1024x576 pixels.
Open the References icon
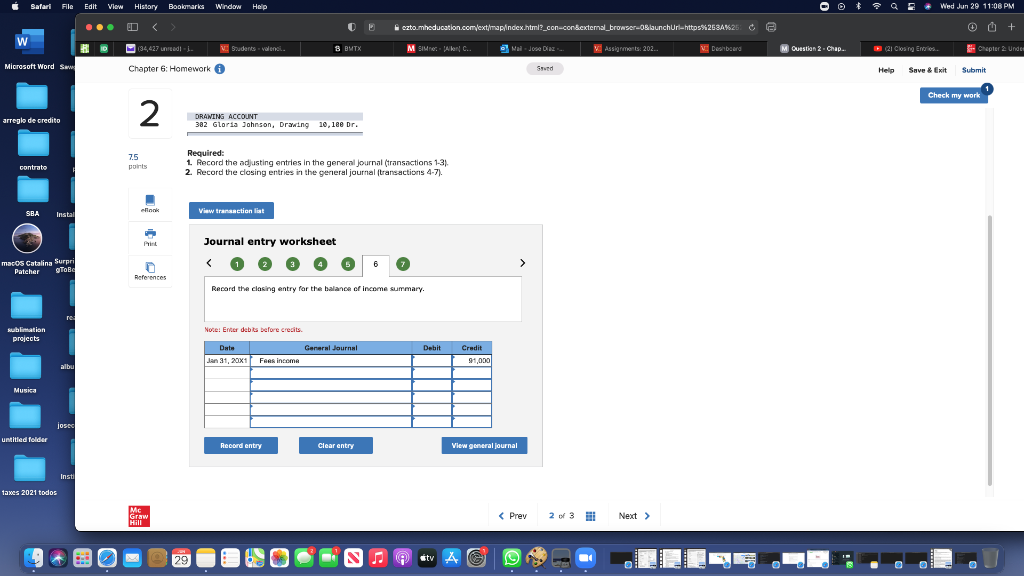(150, 271)
